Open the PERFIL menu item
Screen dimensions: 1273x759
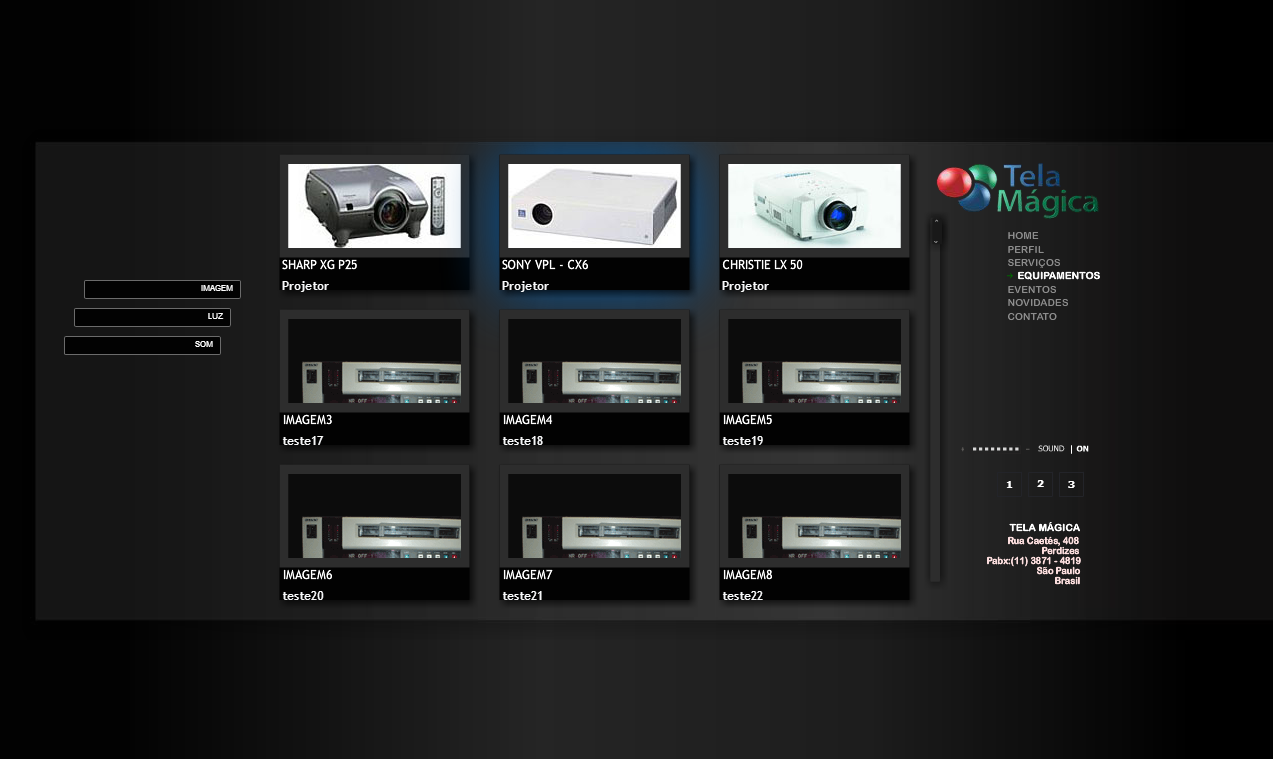click(x=1025, y=250)
